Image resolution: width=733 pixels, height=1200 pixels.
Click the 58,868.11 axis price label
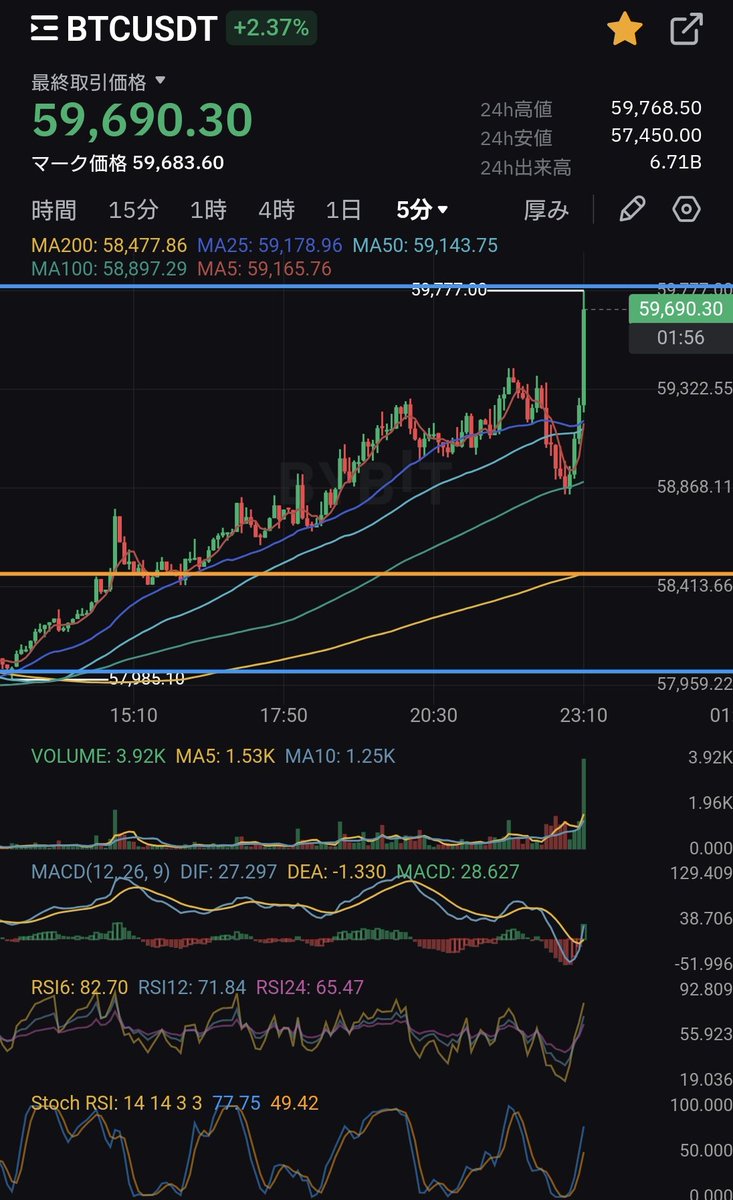(694, 487)
